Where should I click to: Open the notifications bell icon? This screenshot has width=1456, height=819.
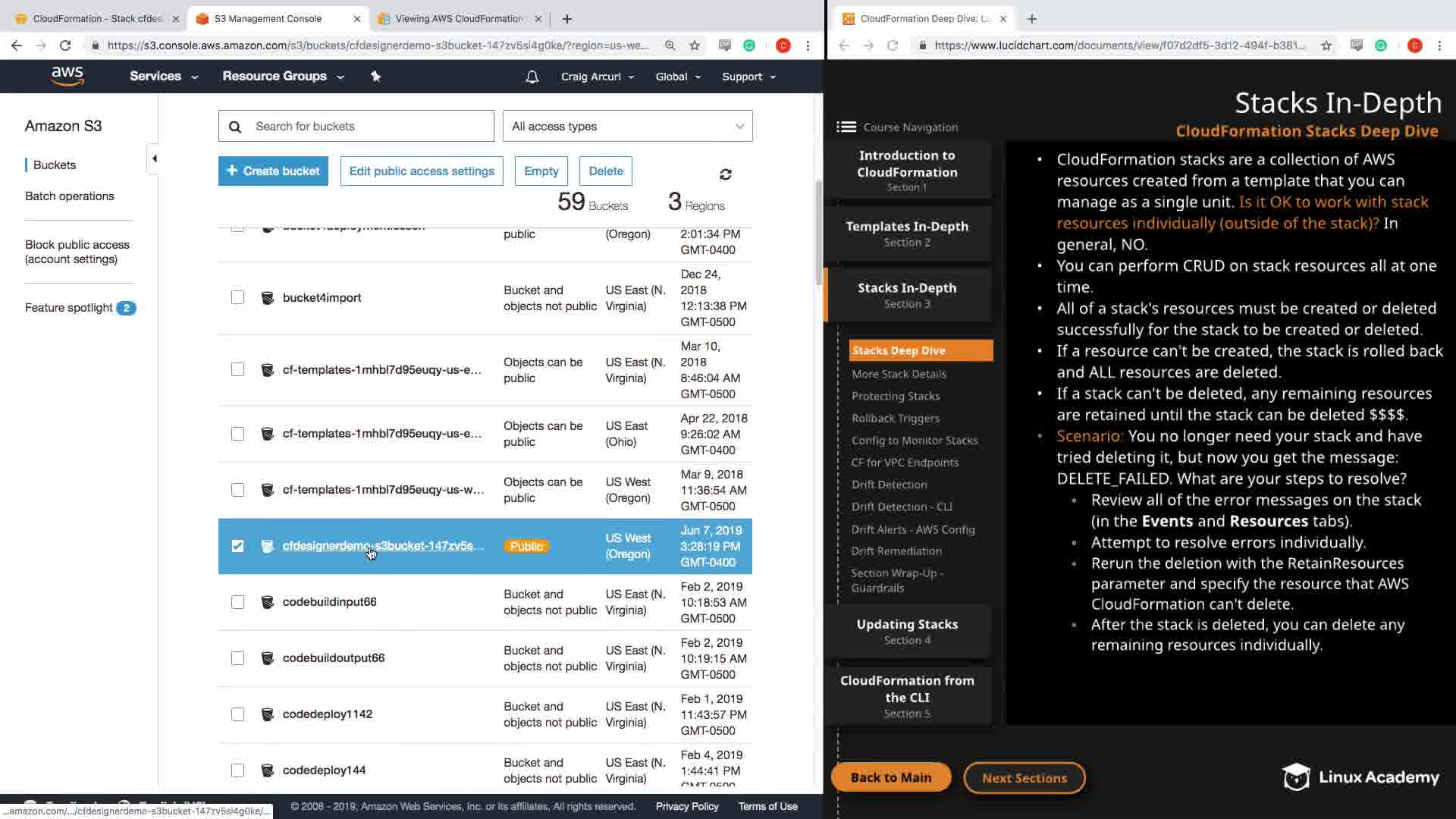tap(532, 77)
